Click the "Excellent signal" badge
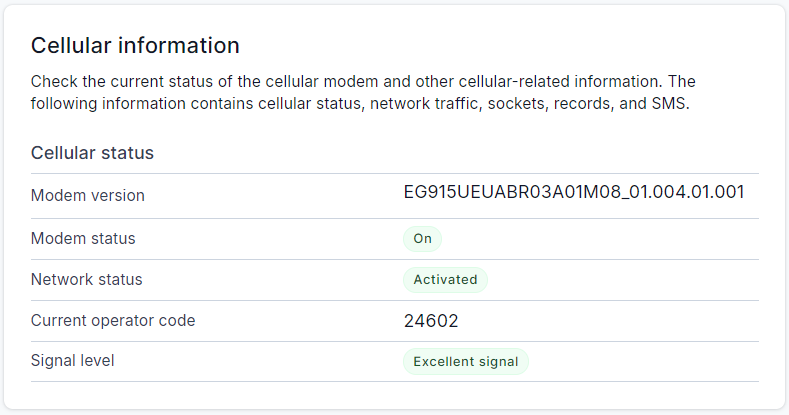 (x=465, y=362)
